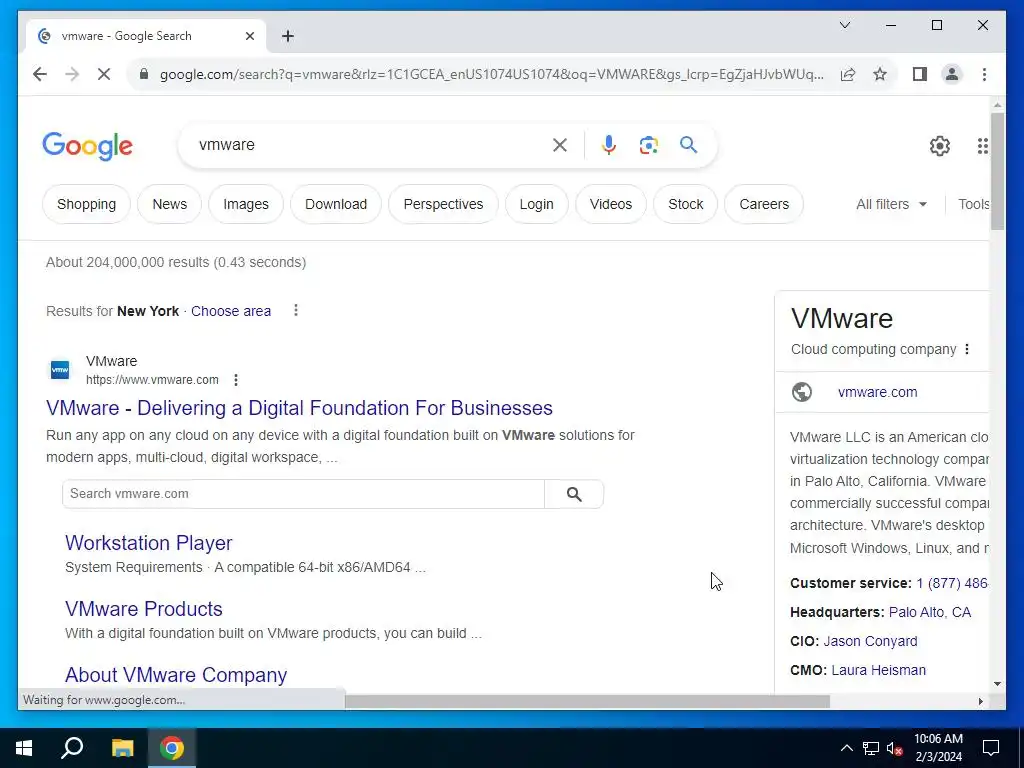Viewport: 1024px width, 768px height.
Task: Click the customer service phone number
Action: [x=952, y=583]
